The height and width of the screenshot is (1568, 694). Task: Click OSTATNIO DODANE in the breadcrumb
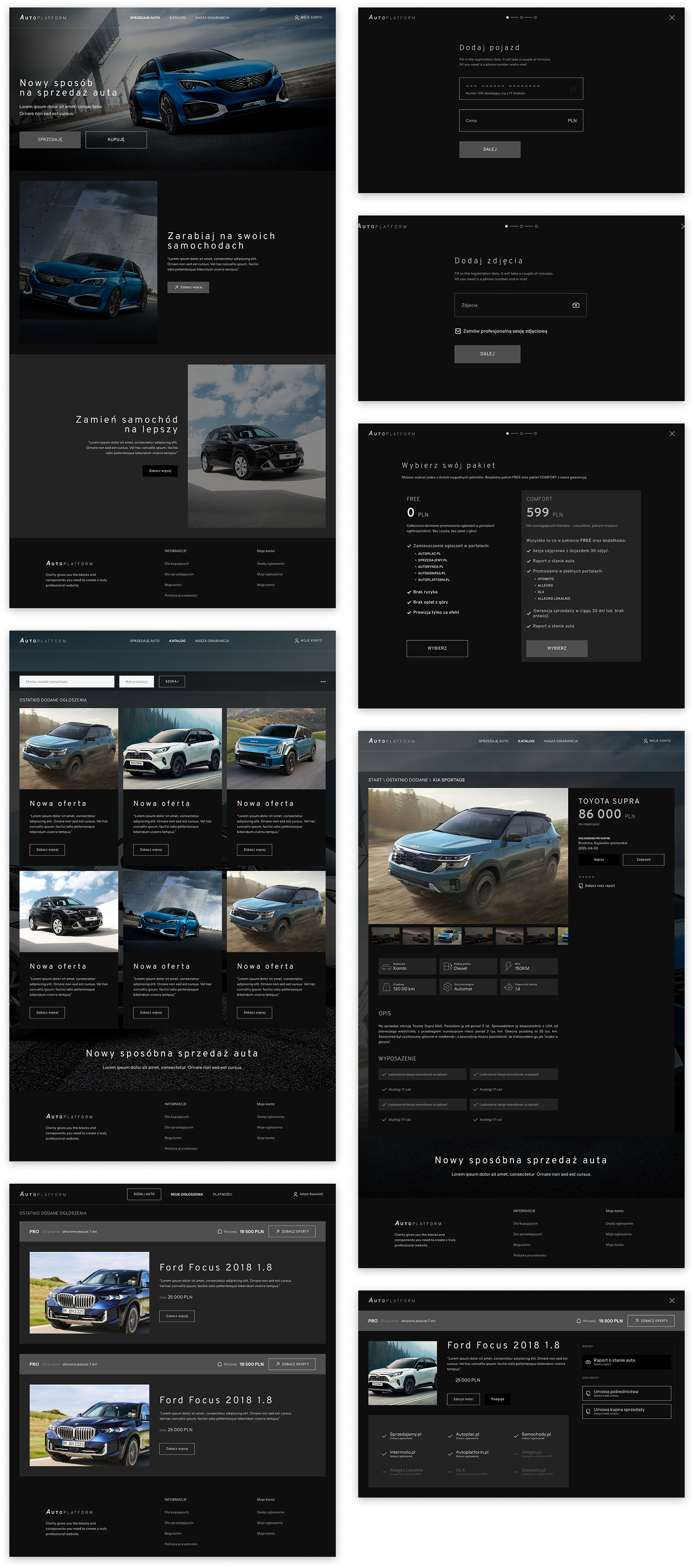click(407, 780)
